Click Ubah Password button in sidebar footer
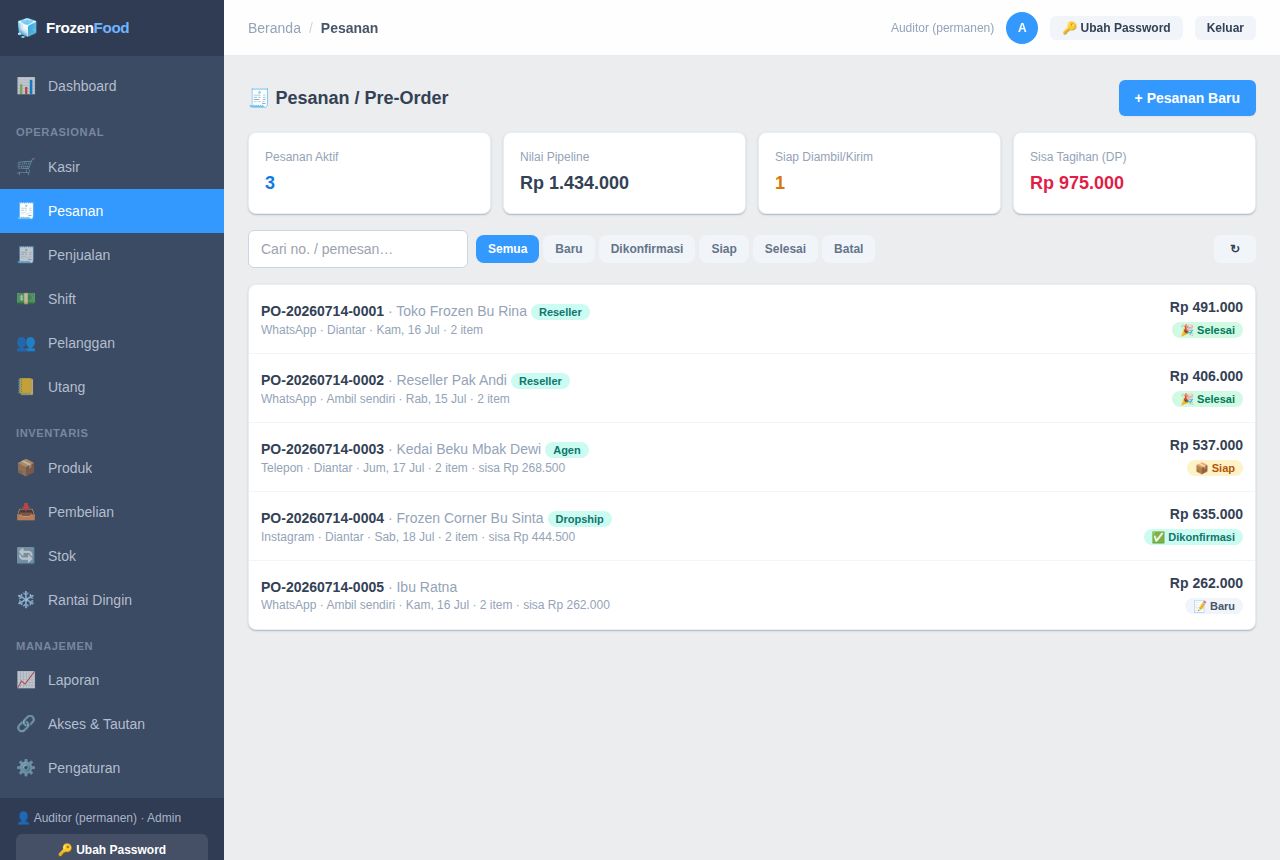 point(112,848)
